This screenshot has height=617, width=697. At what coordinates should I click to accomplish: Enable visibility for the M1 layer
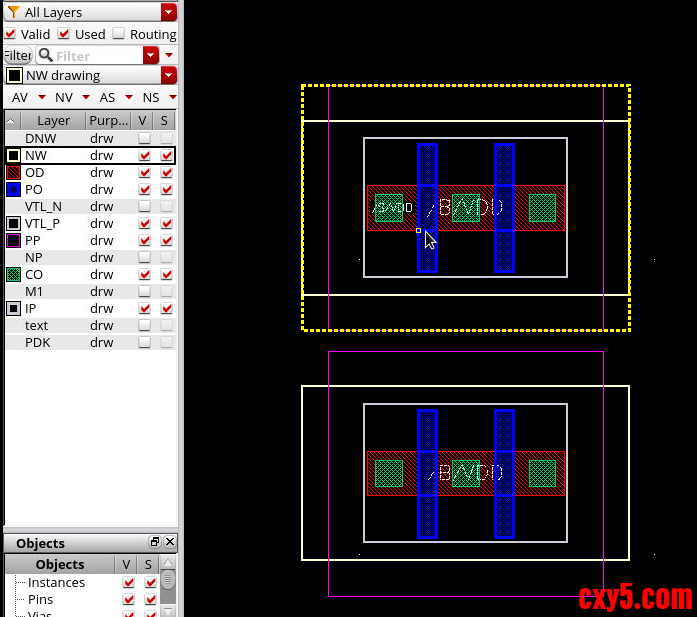144,291
